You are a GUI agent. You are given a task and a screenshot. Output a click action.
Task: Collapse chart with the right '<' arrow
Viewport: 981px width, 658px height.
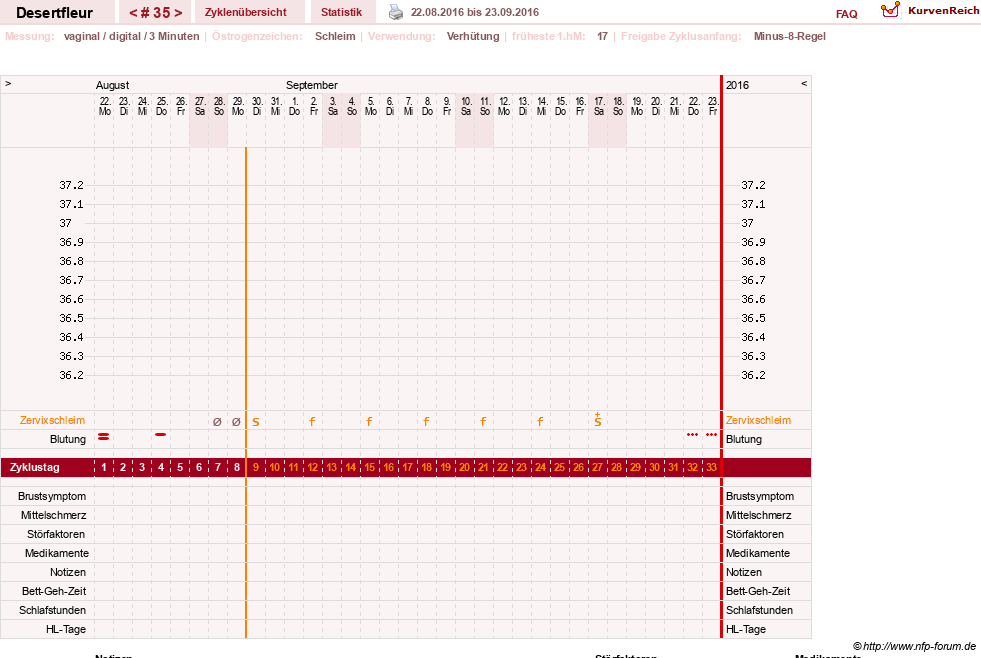(x=804, y=83)
